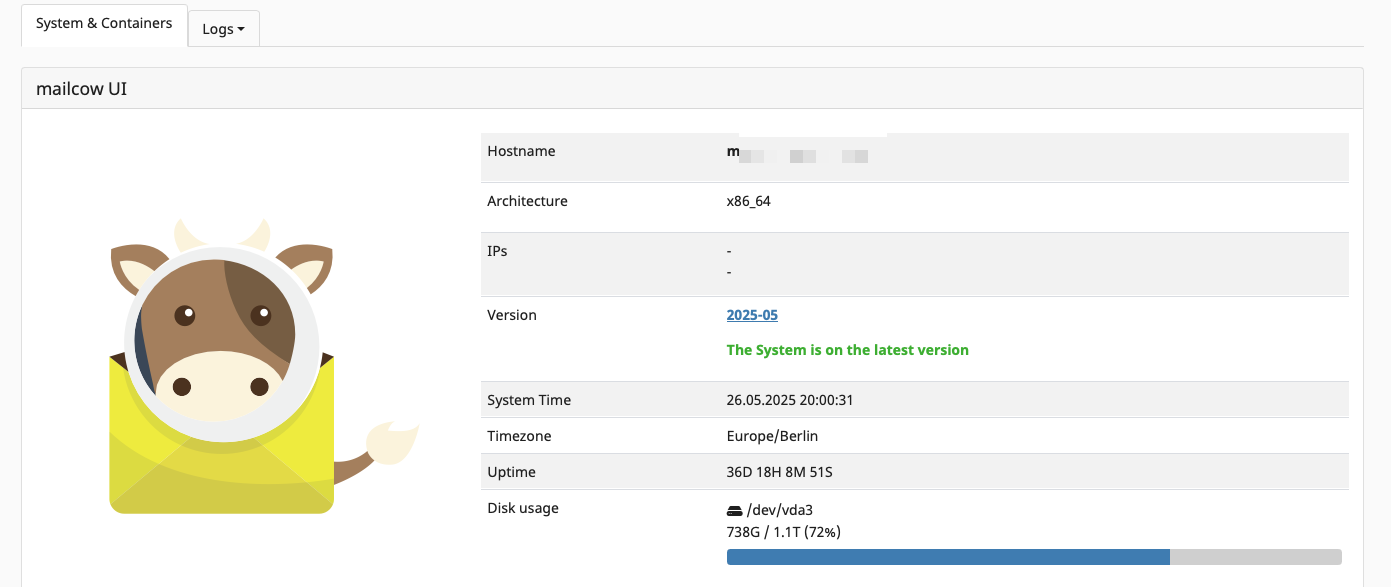Click the x86_64 architecture value
Screen dimensions: 1391x587
(748, 201)
